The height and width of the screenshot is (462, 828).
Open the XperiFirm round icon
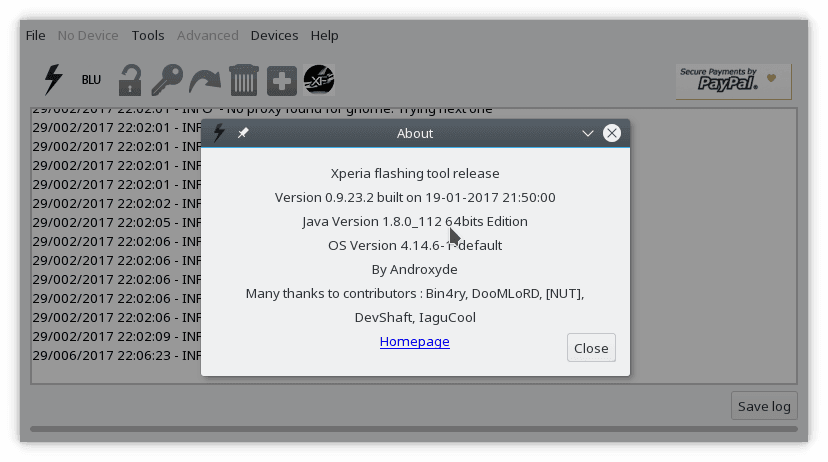pos(319,80)
